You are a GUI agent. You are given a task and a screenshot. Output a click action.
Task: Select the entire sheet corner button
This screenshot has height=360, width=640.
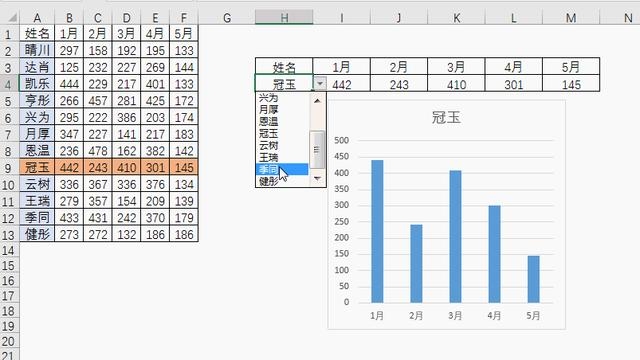pyautogui.click(x=11, y=18)
